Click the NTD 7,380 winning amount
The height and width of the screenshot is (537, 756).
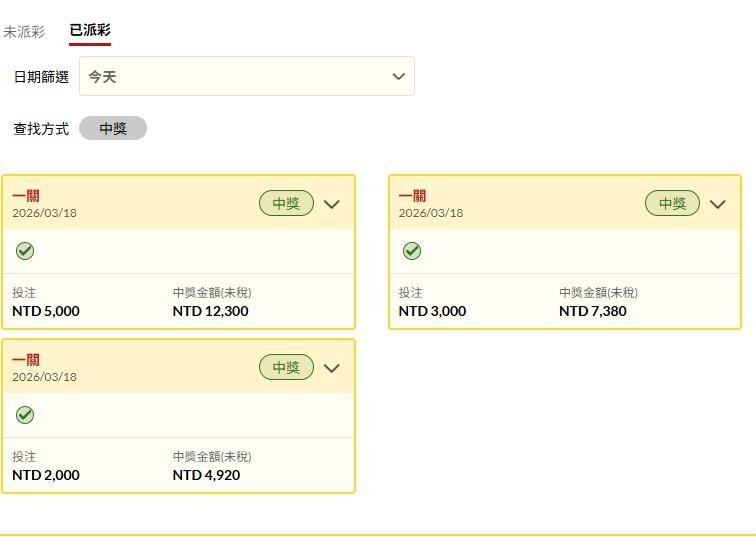point(592,311)
